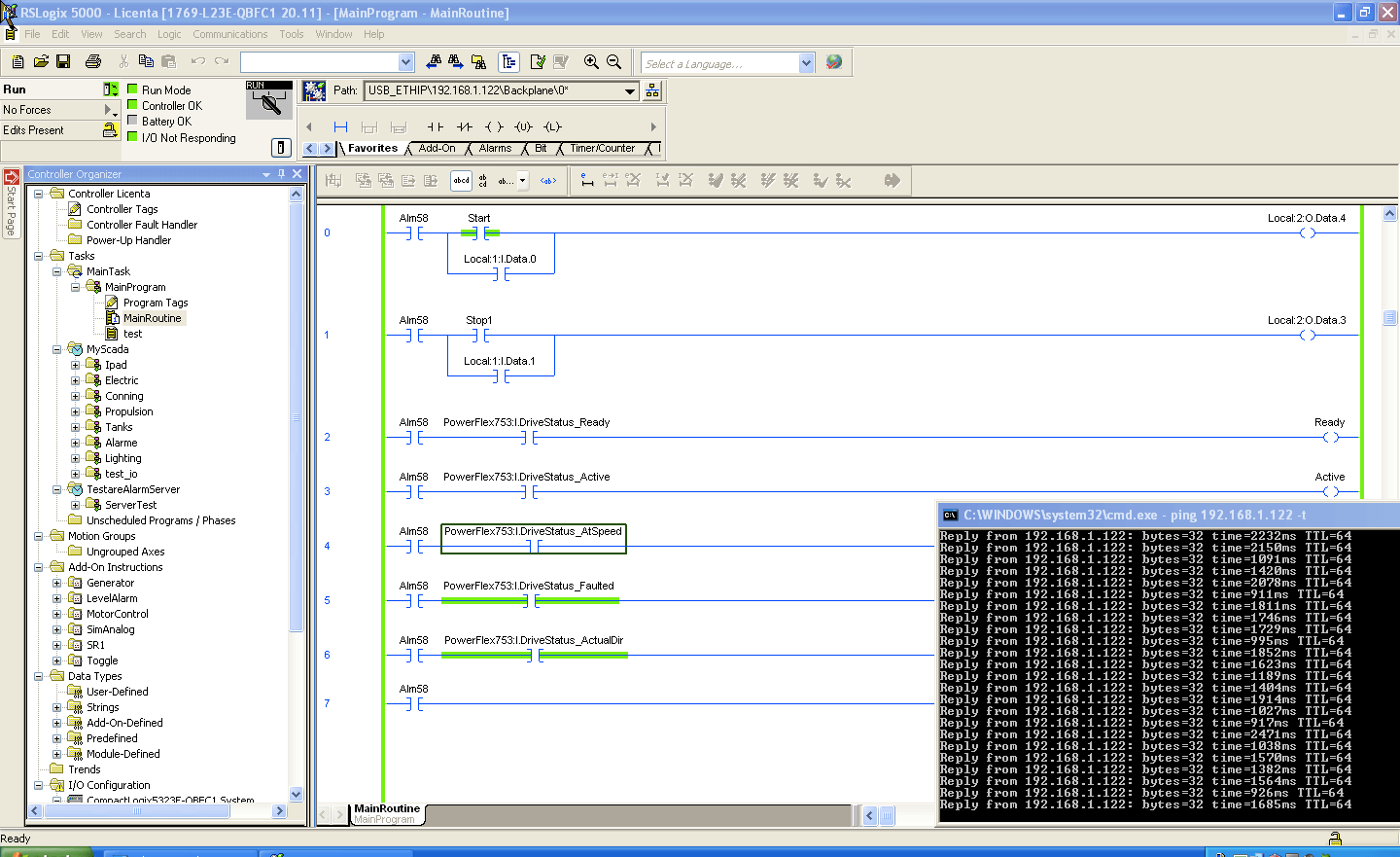Screen dimensions: 1400x857
Task: Select Program Tags under MainProgram
Action: coord(156,303)
